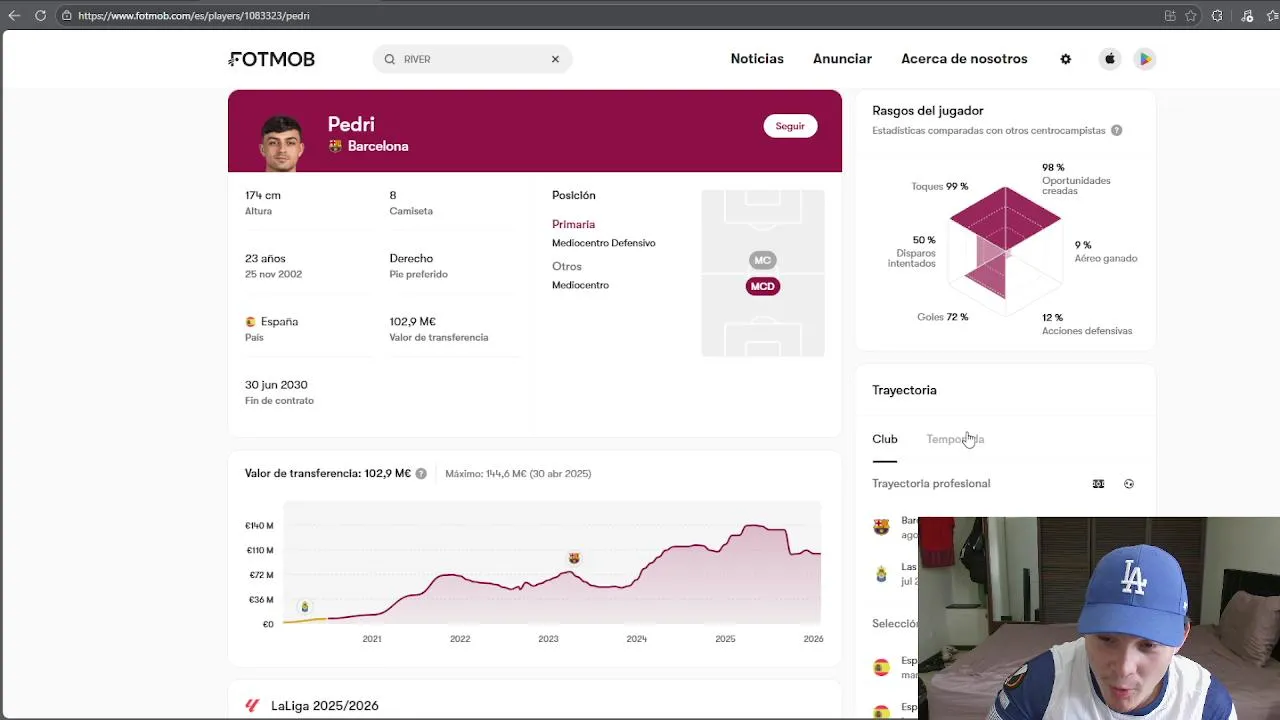Open the browser extensions puzzle icon
1280x720 pixels.
coord(1217,16)
